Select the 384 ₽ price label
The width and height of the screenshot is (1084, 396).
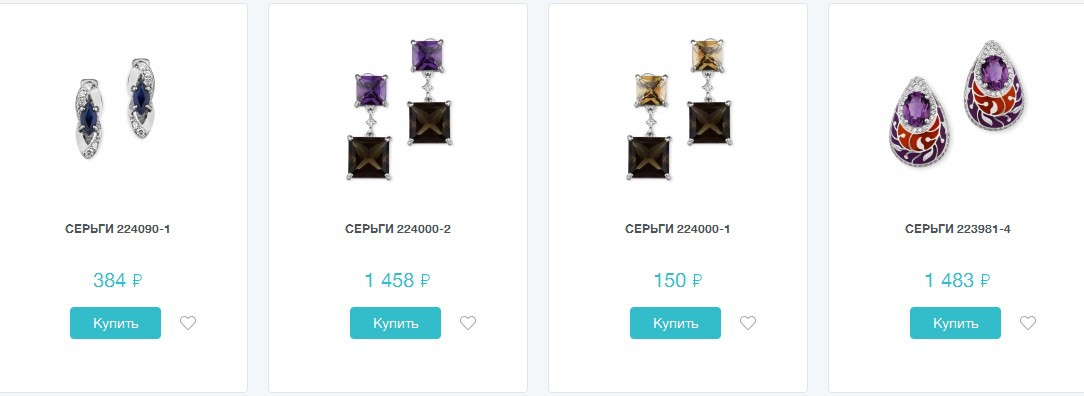[118, 280]
